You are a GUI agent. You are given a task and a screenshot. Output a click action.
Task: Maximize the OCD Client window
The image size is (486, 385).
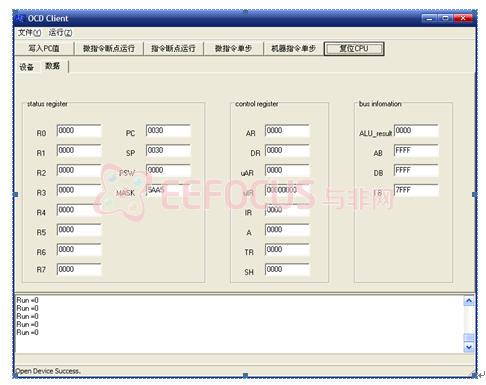(445, 18)
